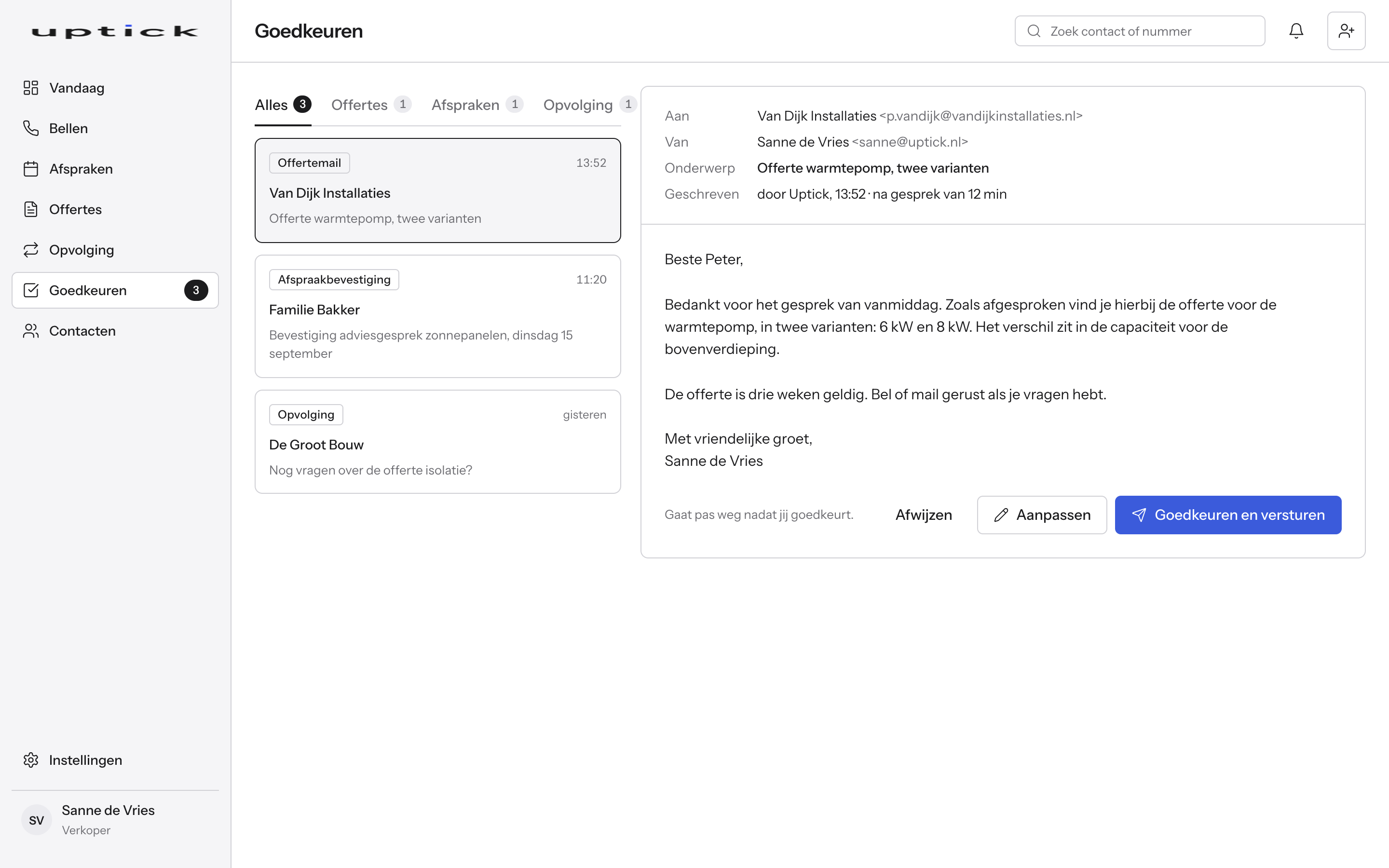Click the uptick logo
Viewport: 1389px width, 868px height.
coord(115,31)
